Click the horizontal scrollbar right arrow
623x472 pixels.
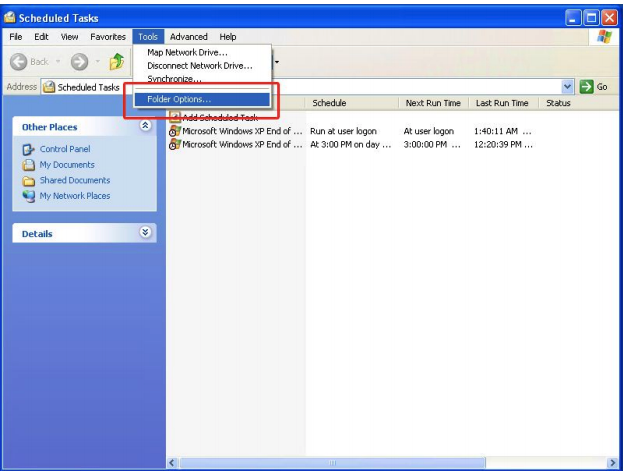[612, 463]
